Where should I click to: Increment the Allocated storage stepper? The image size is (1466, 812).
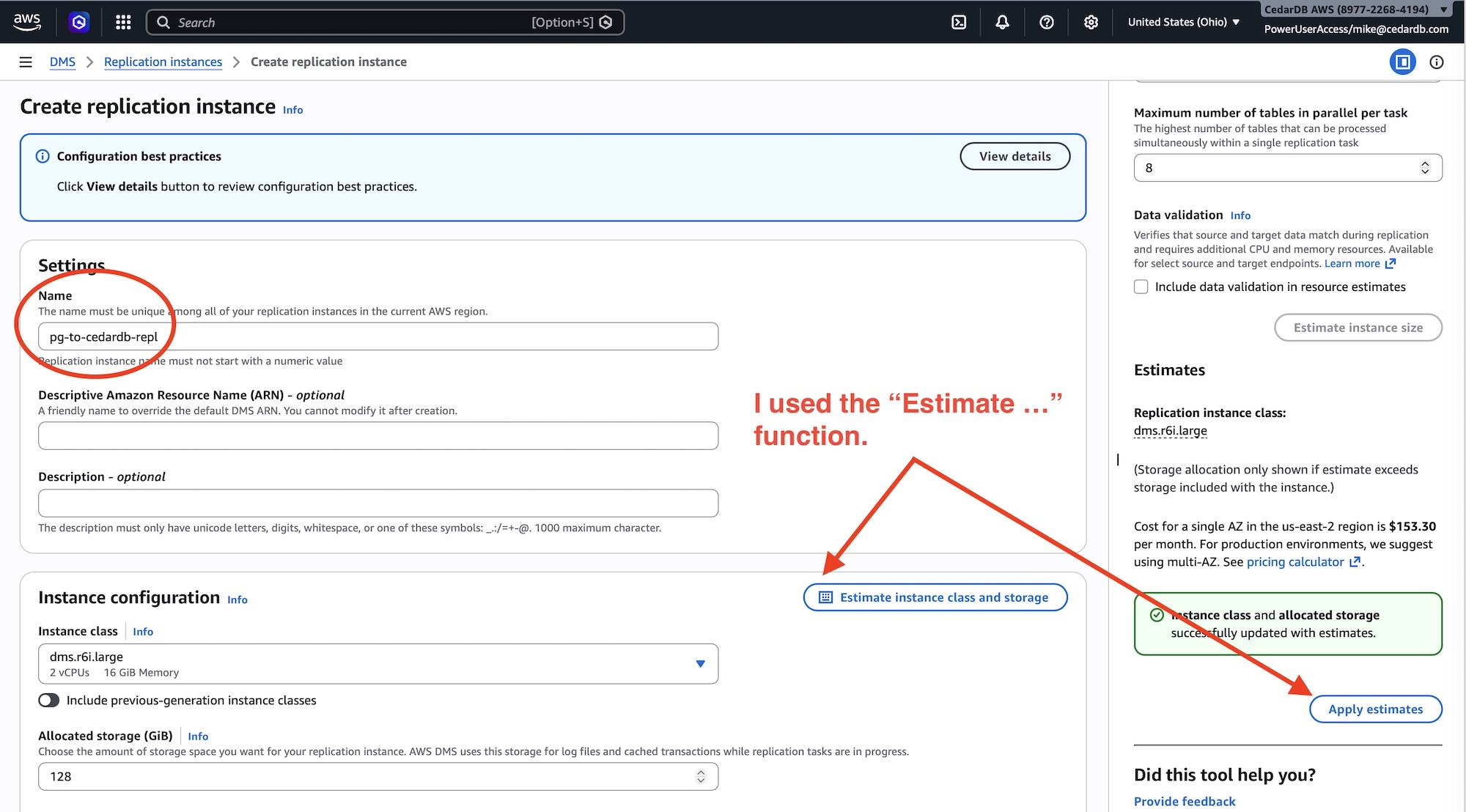700,771
